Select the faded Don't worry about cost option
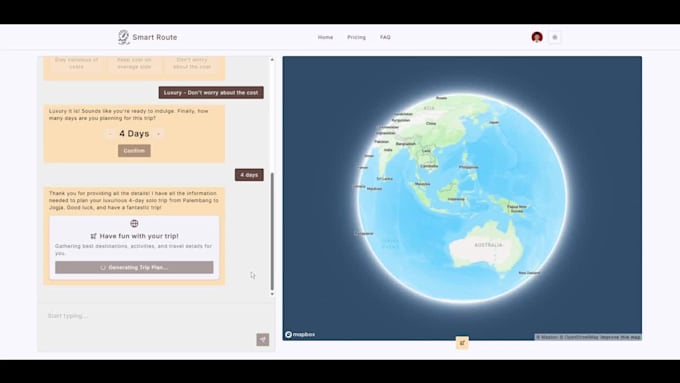This screenshot has width=680, height=383. (x=192, y=63)
